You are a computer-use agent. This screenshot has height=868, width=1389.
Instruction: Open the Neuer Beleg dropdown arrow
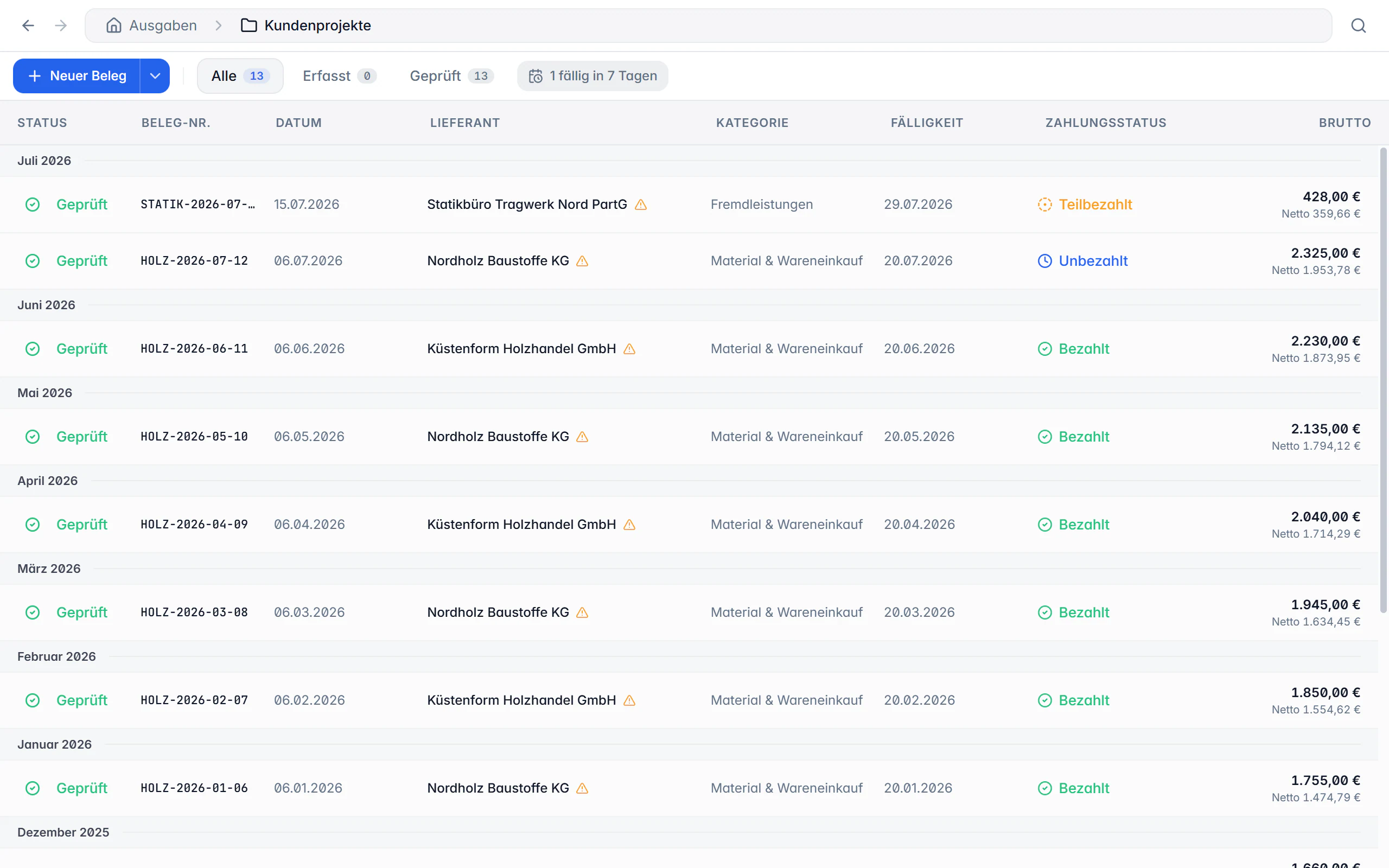click(x=155, y=76)
